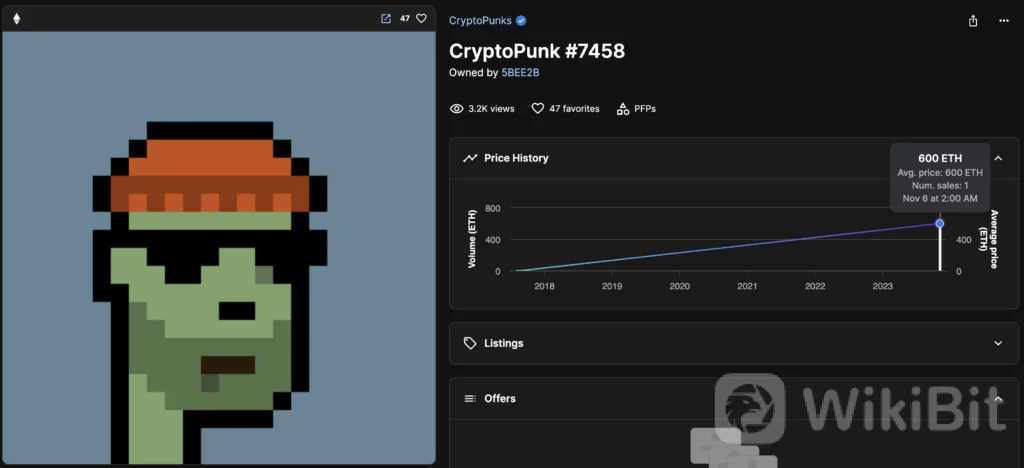Click the blue verified badge next to CryptoPunks
The height and width of the screenshot is (468, 1024).
[521, 20]
